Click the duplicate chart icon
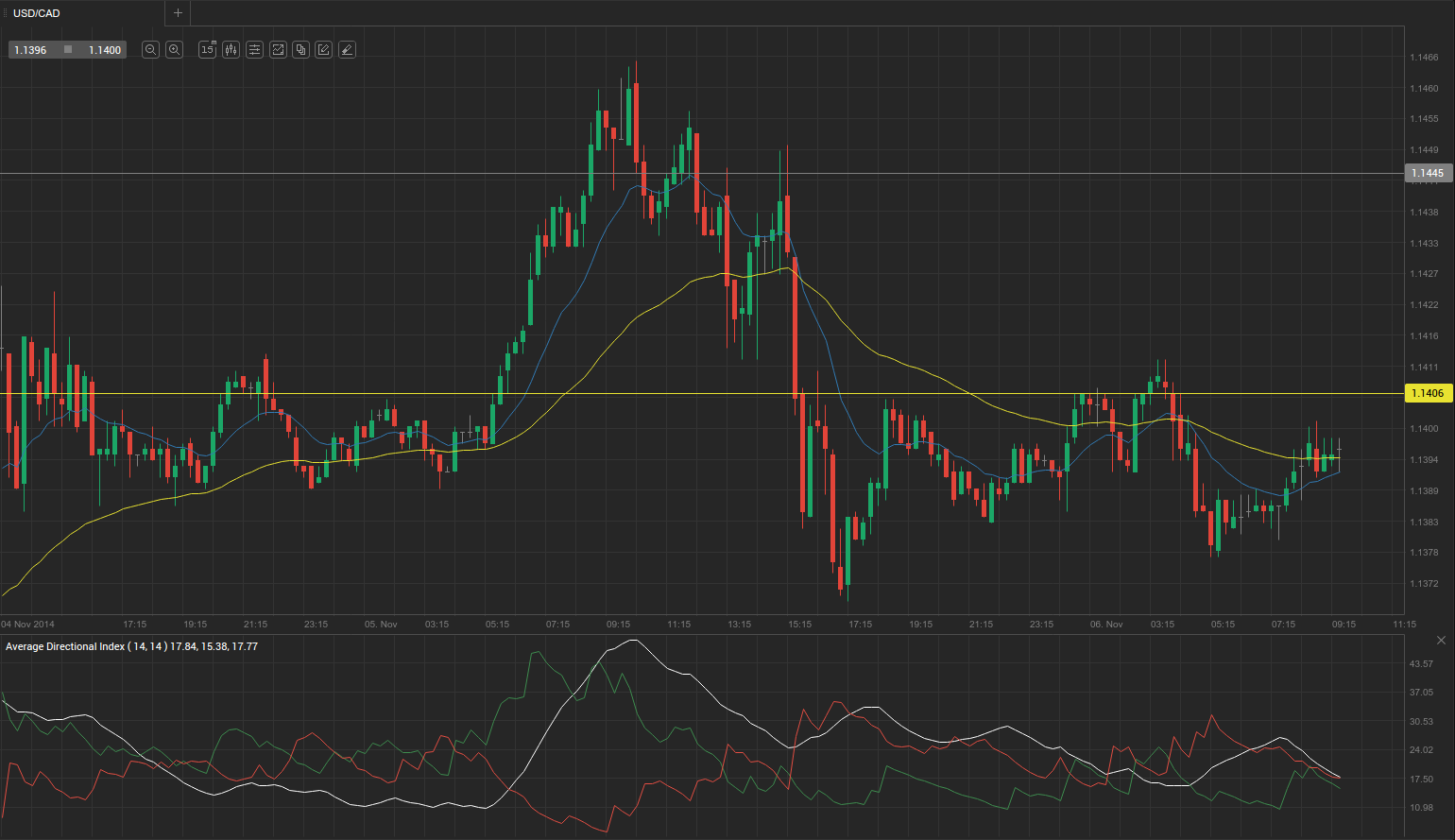1455x840 pixels. click(x=301, y=50)
